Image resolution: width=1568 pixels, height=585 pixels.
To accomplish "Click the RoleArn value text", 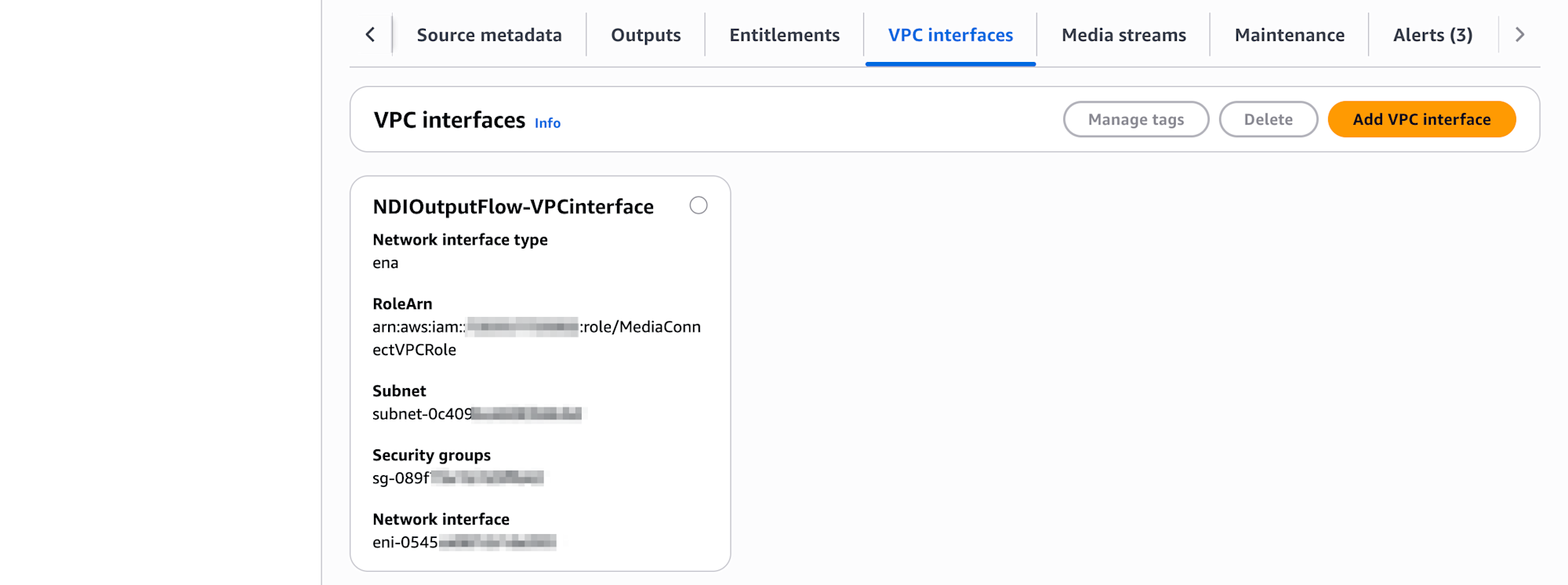I will (x=536, y=338).
